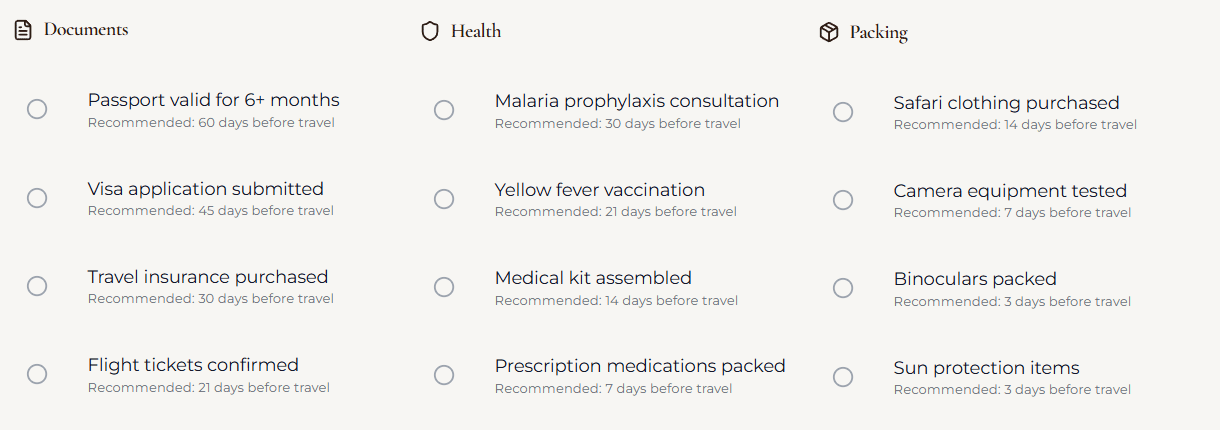
Task: Toggle Flight tickets confirmed checkbox
Action: 37,374
